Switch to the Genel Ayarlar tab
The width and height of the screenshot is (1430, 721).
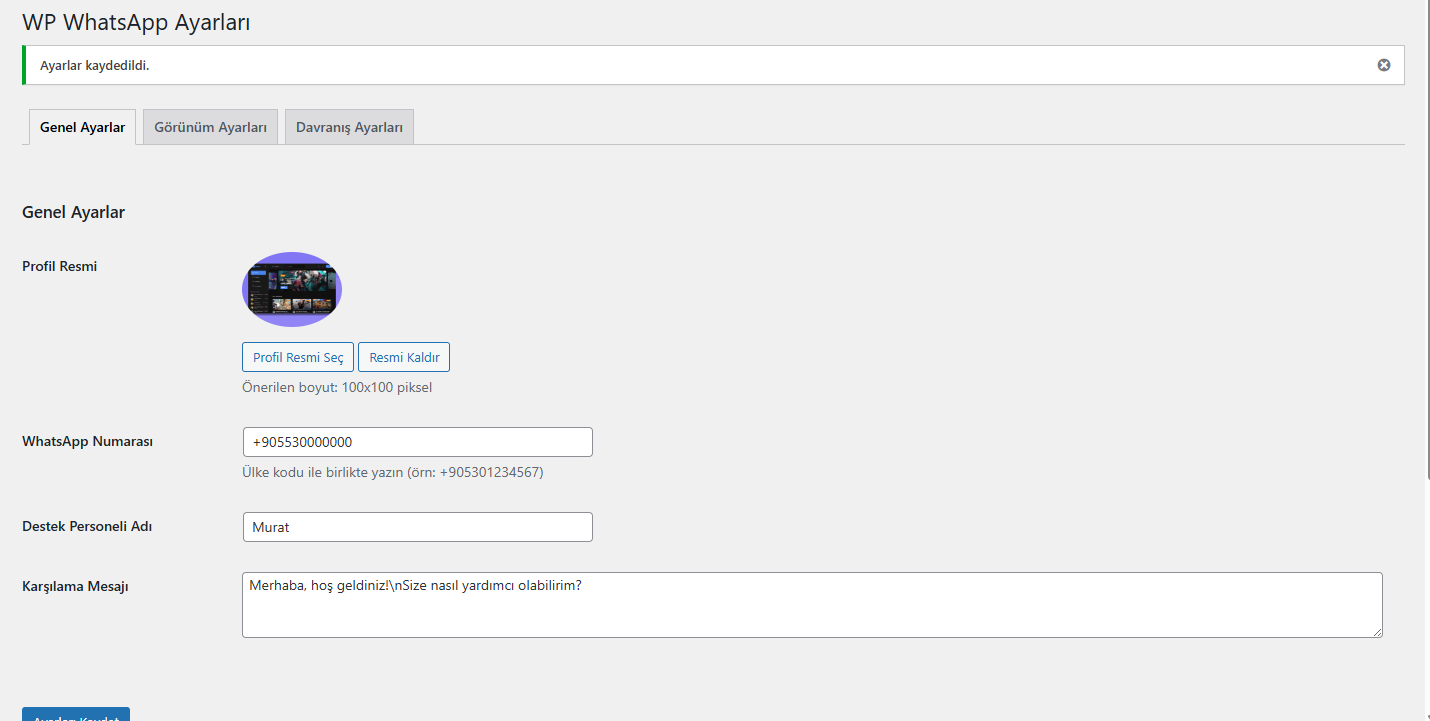[x=82, y=127]
